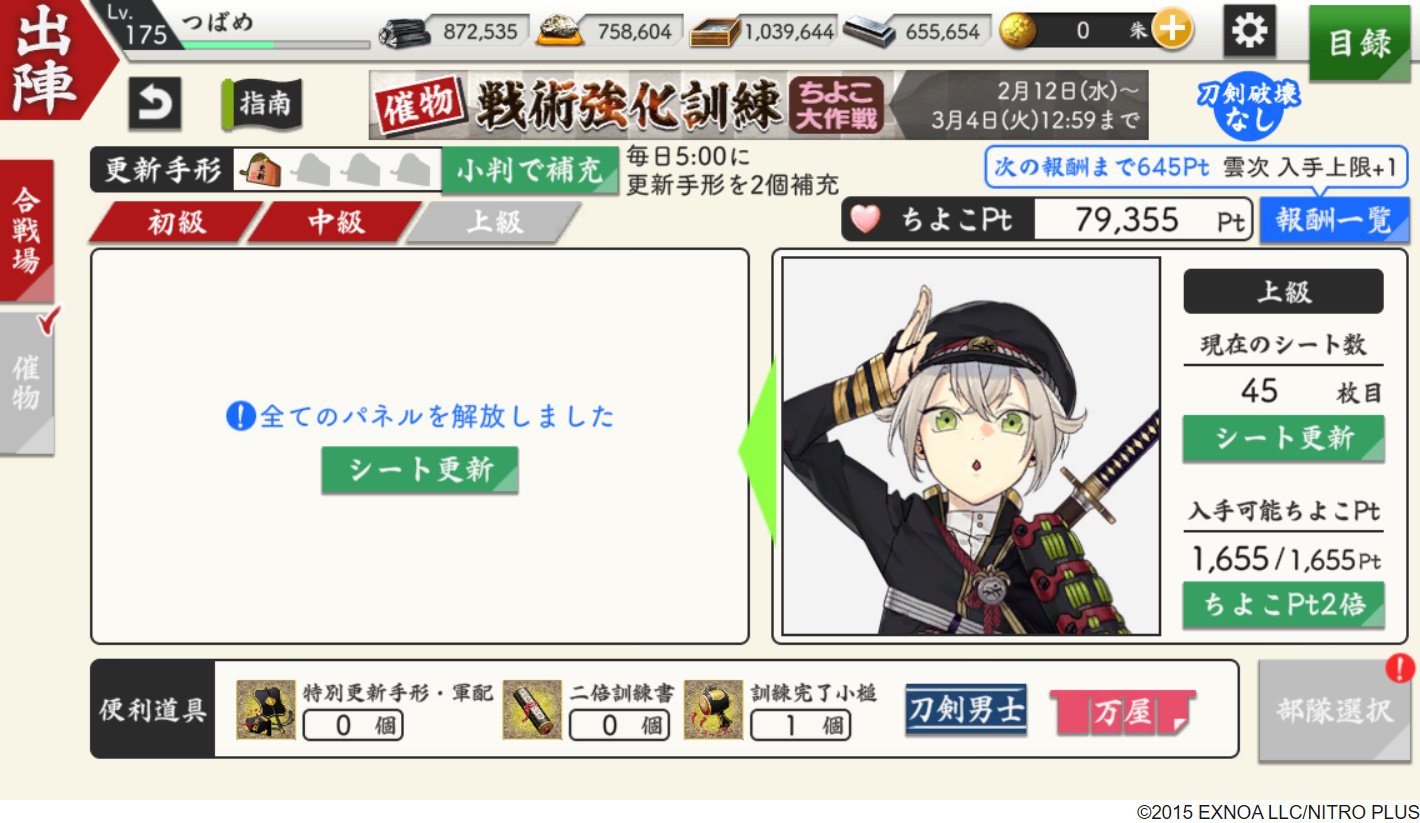Select the 中級 difficulty tab
Image resolution: width=1420 pixels, height=823 pixels.
pyautogui.click(x=335, y=222)
